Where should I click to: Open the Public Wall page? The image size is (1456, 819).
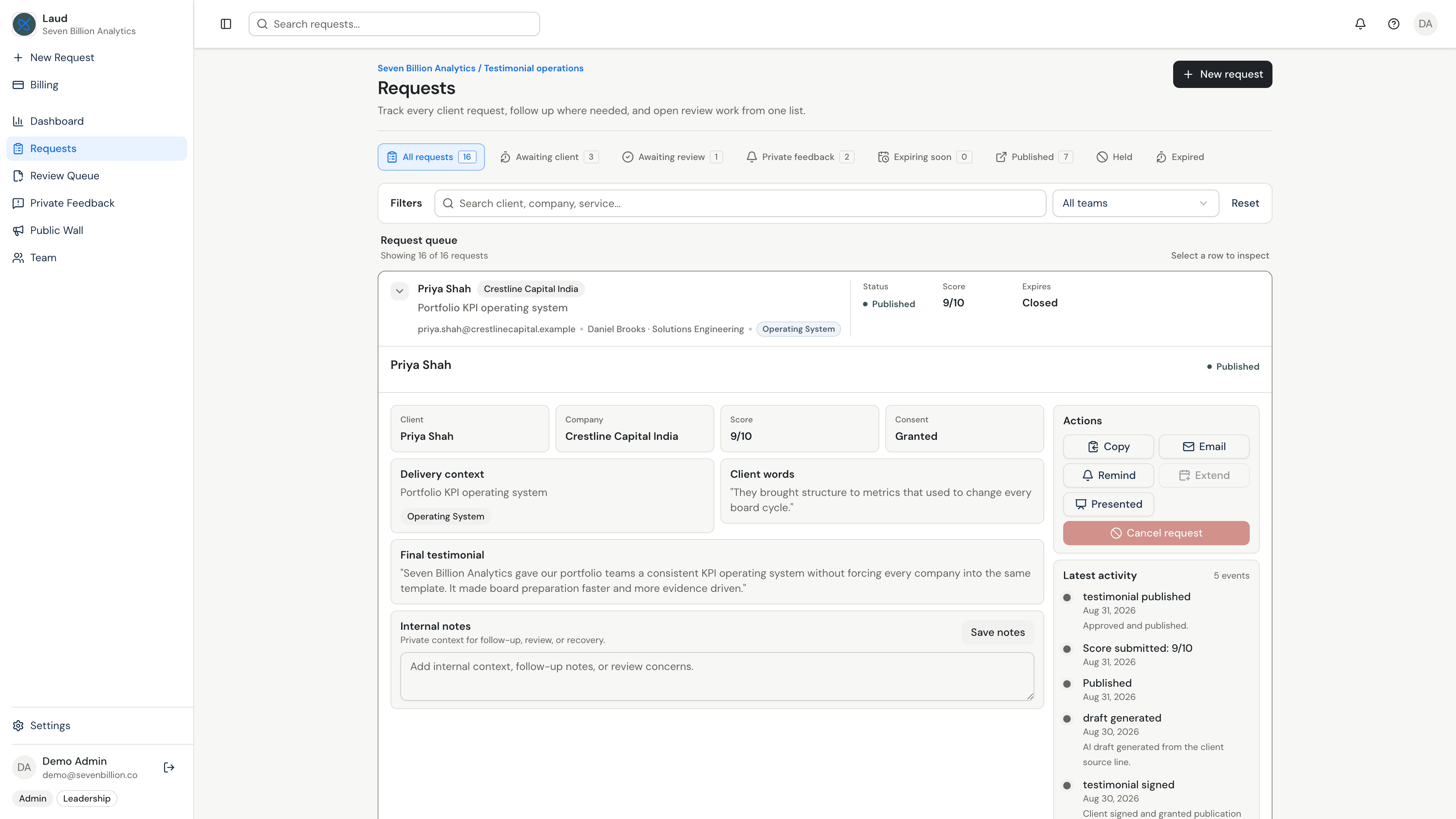click(97, 230)
